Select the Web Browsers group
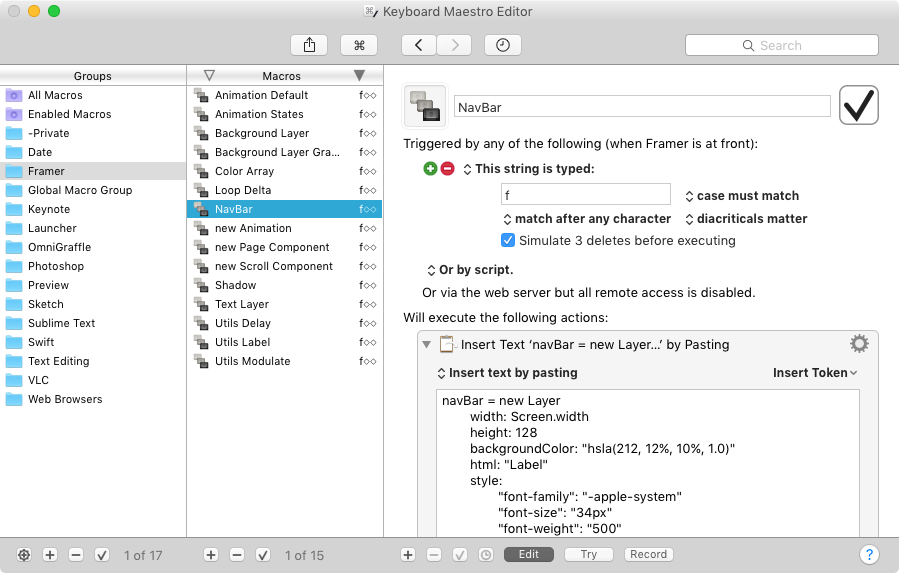The image size is (899, 573). 93,399
